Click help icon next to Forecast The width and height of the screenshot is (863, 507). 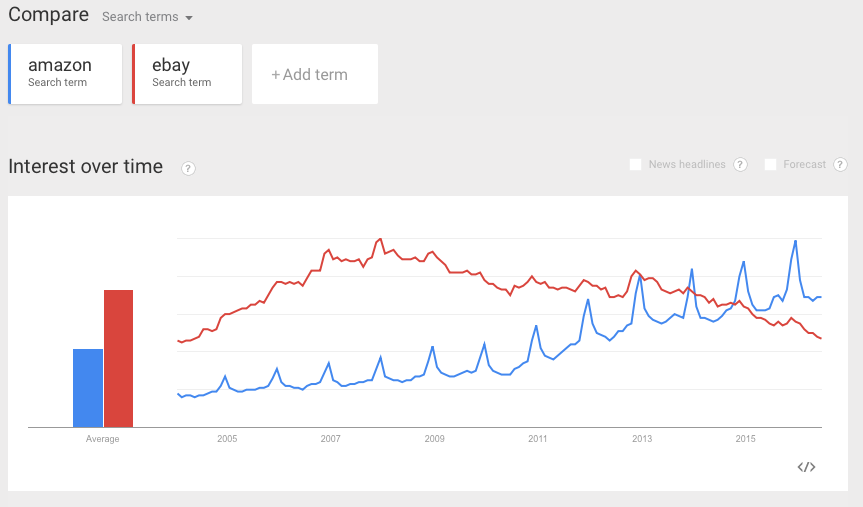coord(840,165)
